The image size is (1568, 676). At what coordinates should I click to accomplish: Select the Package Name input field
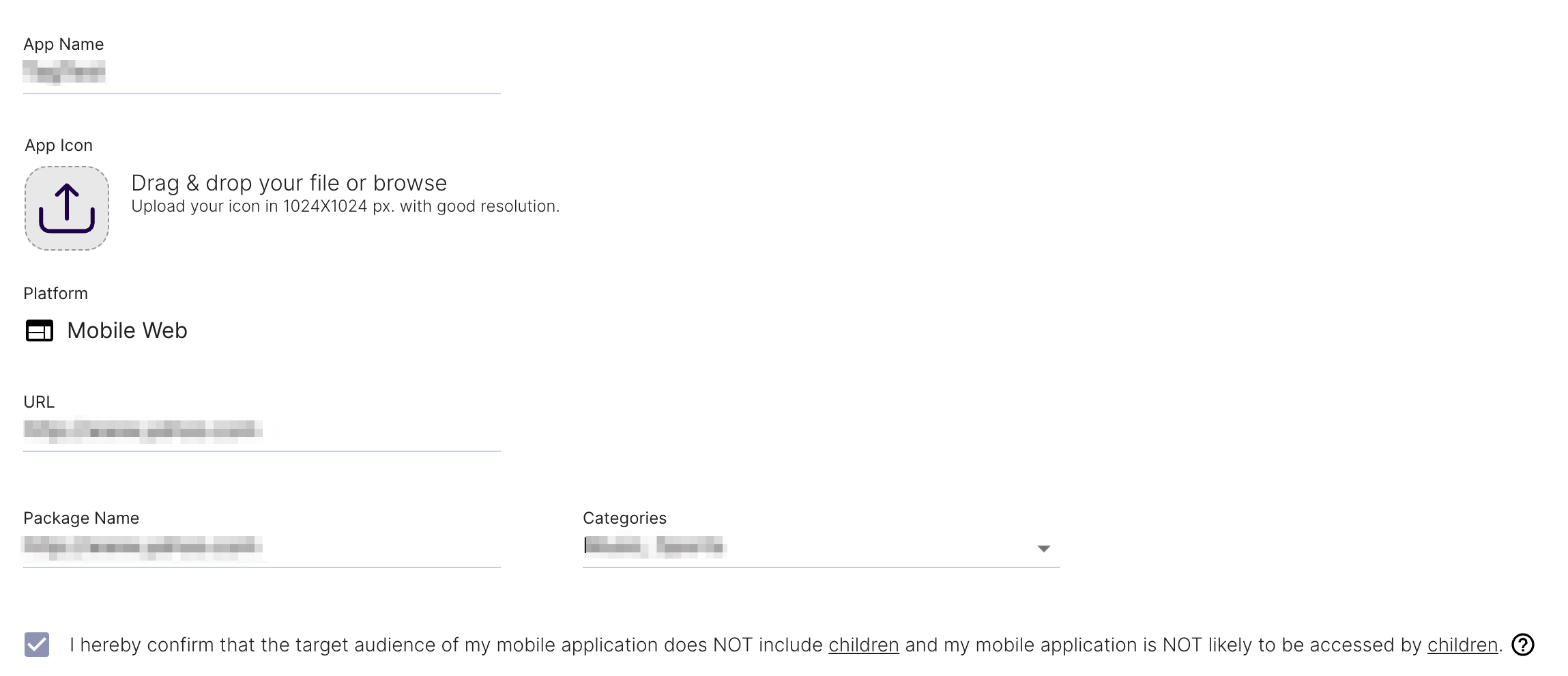pyautogui.click(x=262, y=548)
